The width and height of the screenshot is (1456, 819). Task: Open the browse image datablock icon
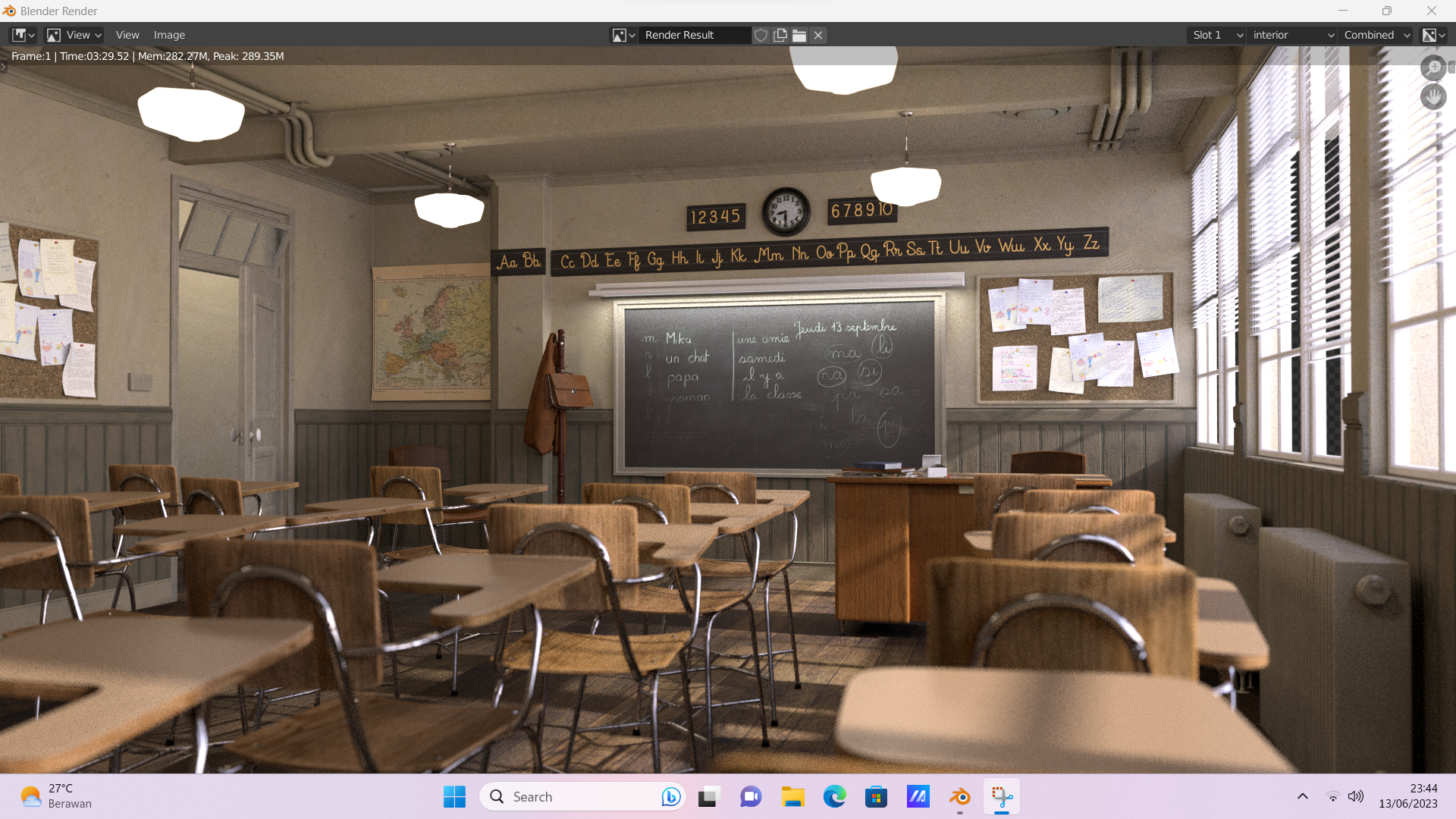click(x=623, y=35)
